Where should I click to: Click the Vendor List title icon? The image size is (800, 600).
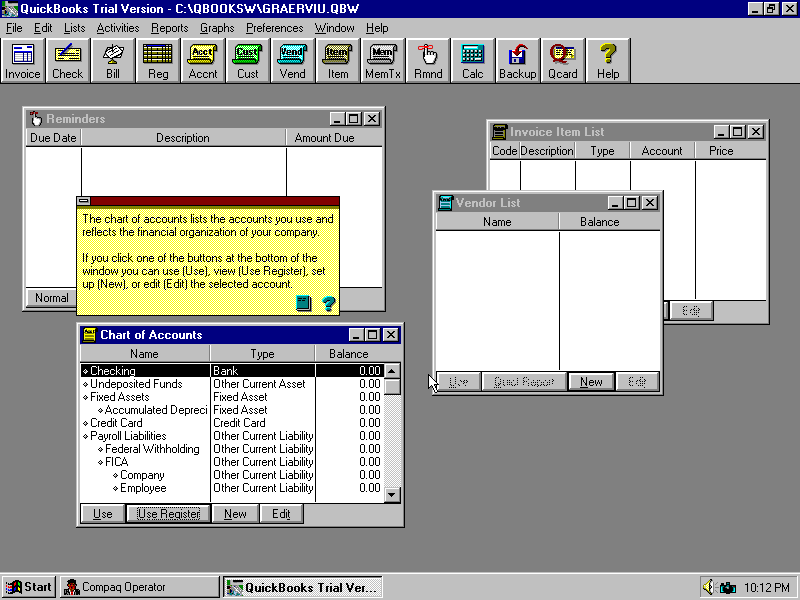pos(445,203)
